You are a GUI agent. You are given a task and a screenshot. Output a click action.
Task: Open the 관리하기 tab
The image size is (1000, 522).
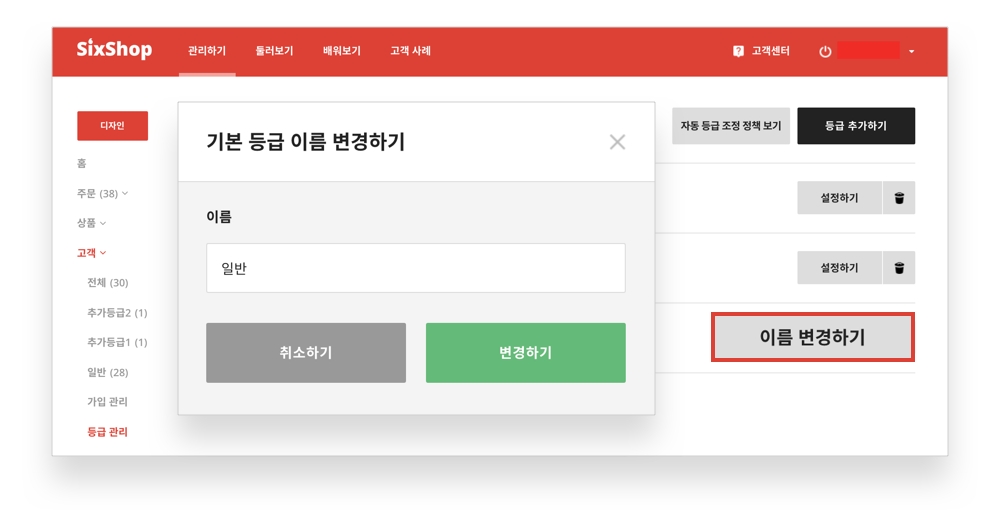point(207,51)
